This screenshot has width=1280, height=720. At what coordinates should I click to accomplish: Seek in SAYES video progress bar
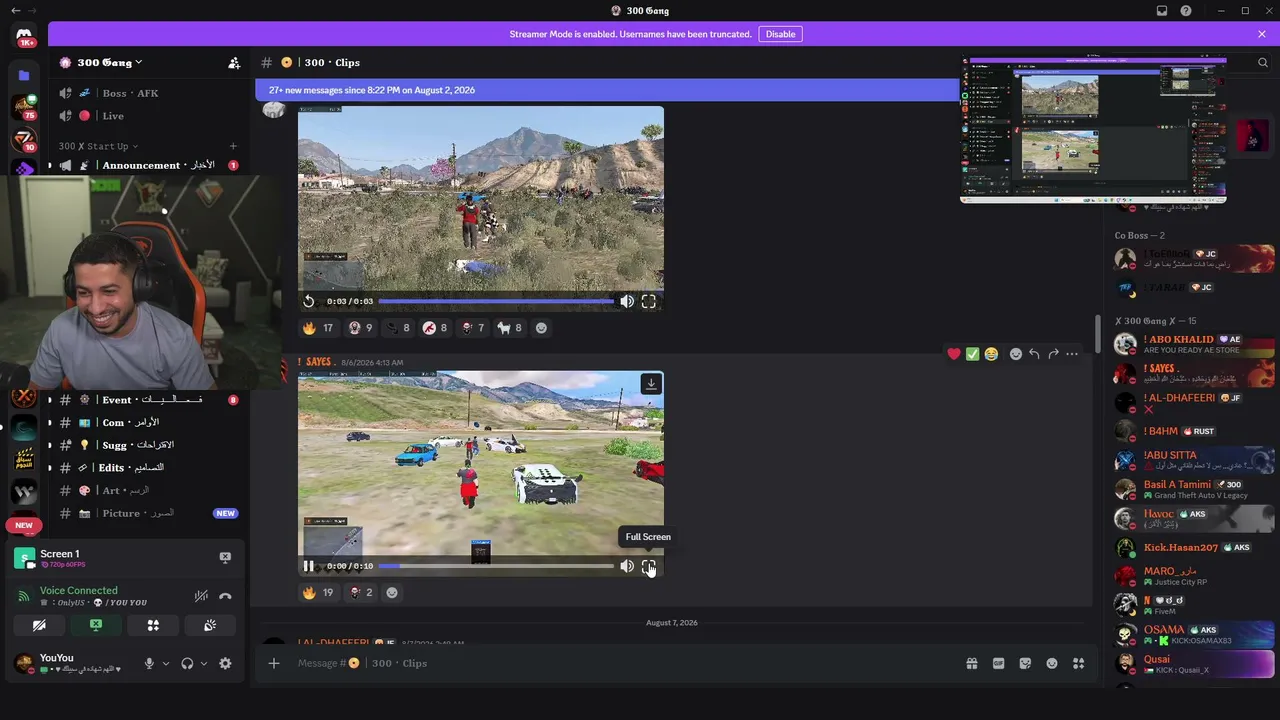tap(496, 567)
